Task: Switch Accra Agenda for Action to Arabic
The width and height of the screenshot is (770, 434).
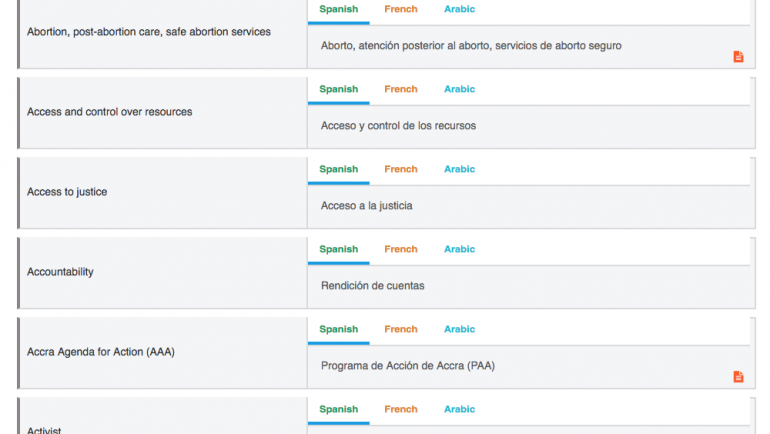Action: click(460, 329)
